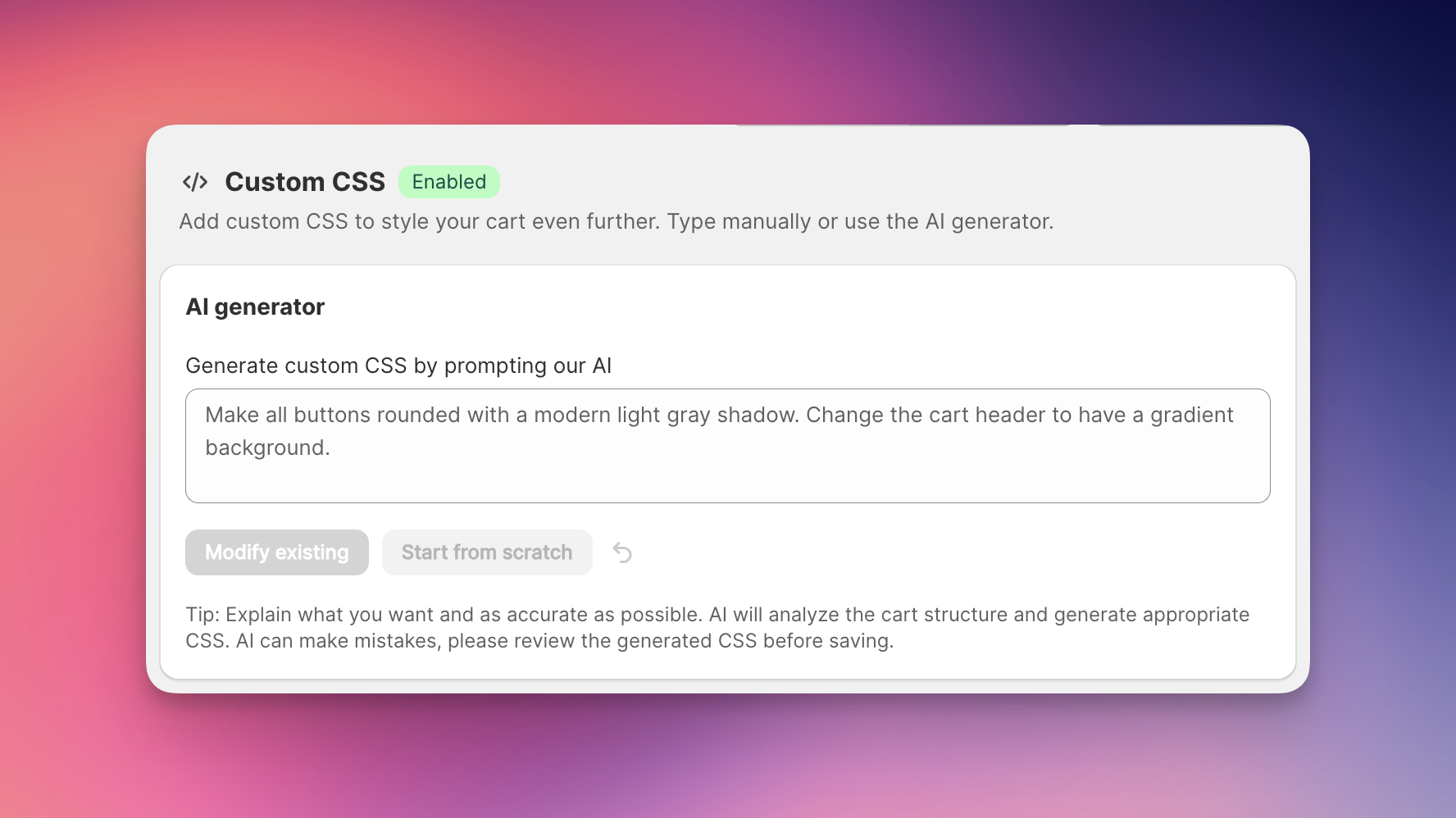Select the AI generator section title

(x=255, y=307)
